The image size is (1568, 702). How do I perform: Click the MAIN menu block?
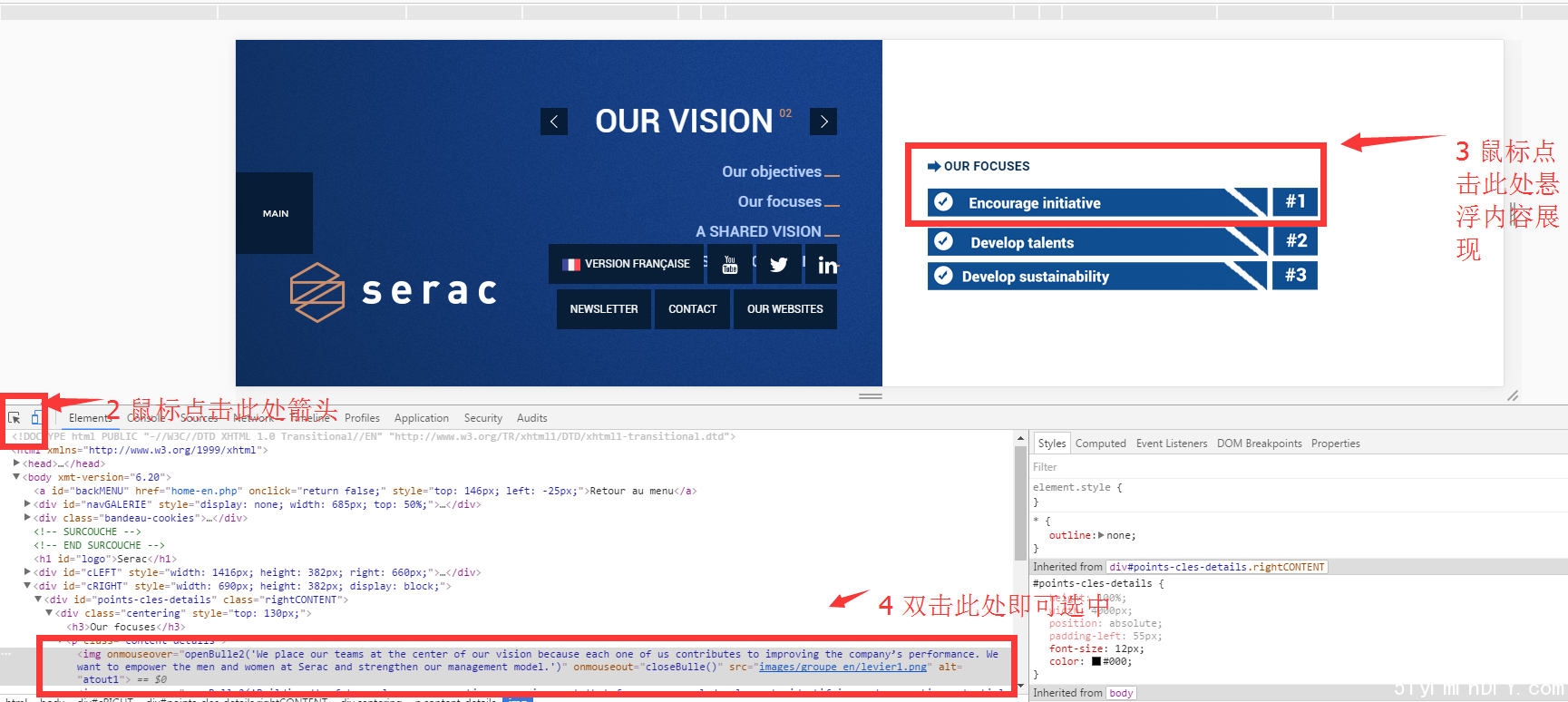coord(275,213)
